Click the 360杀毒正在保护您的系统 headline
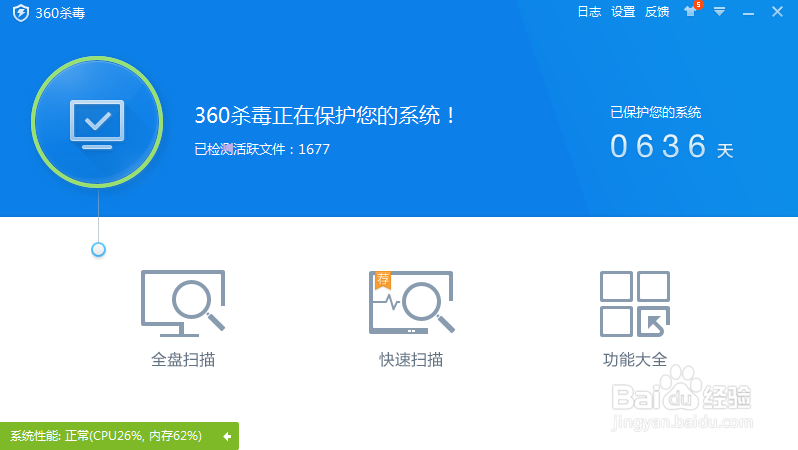The width and height of the screenshot is (798, 450). coord(325,116)
